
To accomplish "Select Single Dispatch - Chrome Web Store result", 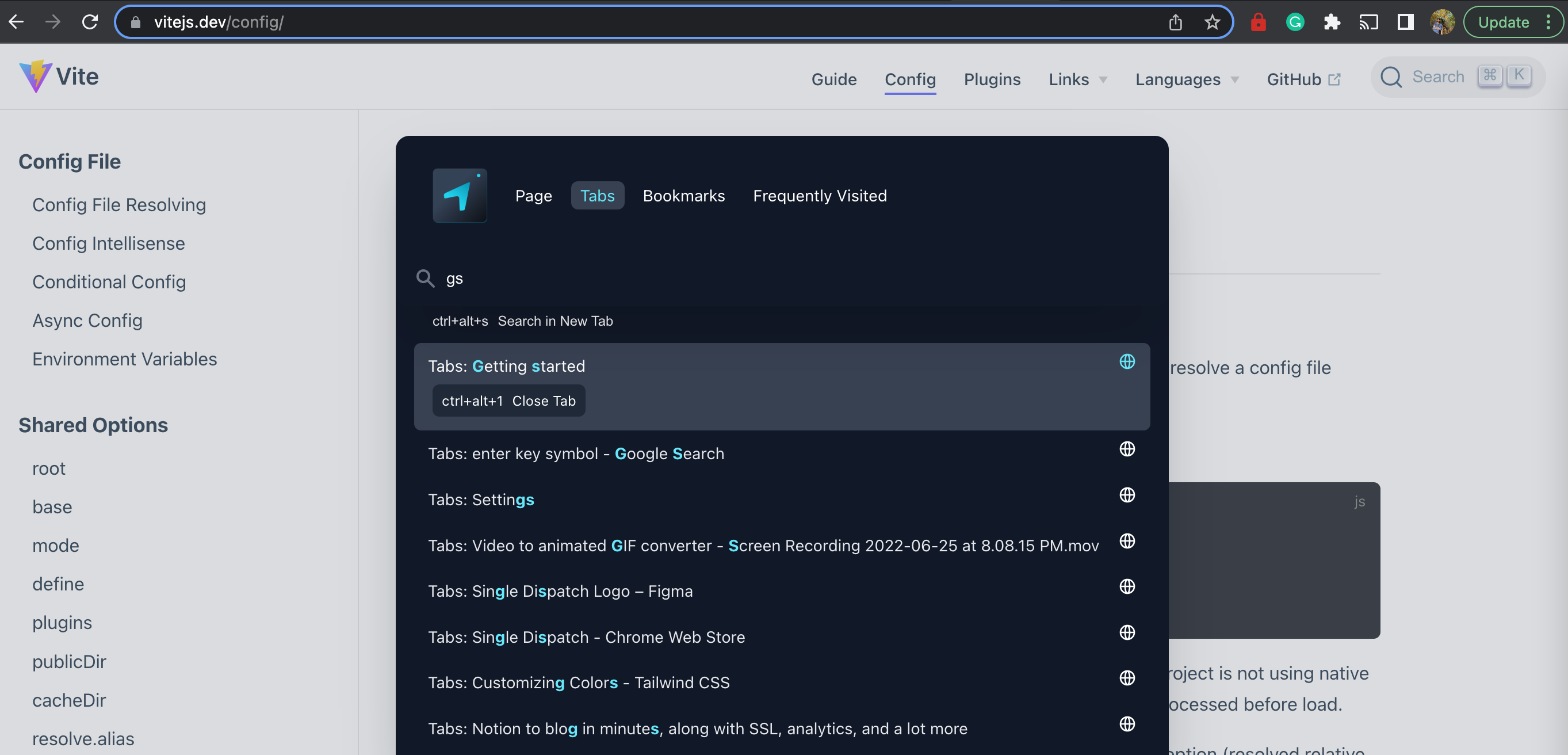I will (x=782, y=637).
